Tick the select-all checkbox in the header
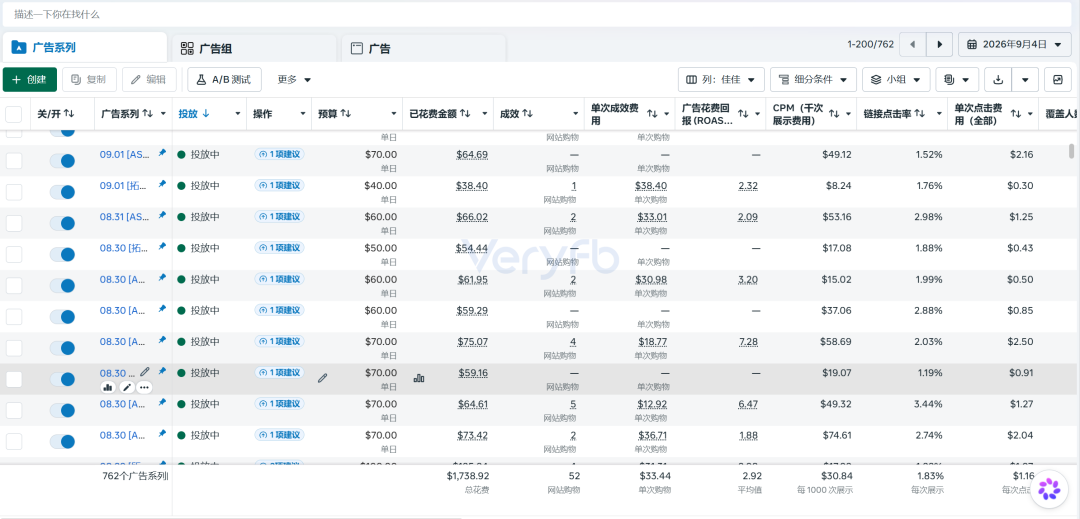The height and width of the screenshot is (519, 1080). [x=14, y=114]
